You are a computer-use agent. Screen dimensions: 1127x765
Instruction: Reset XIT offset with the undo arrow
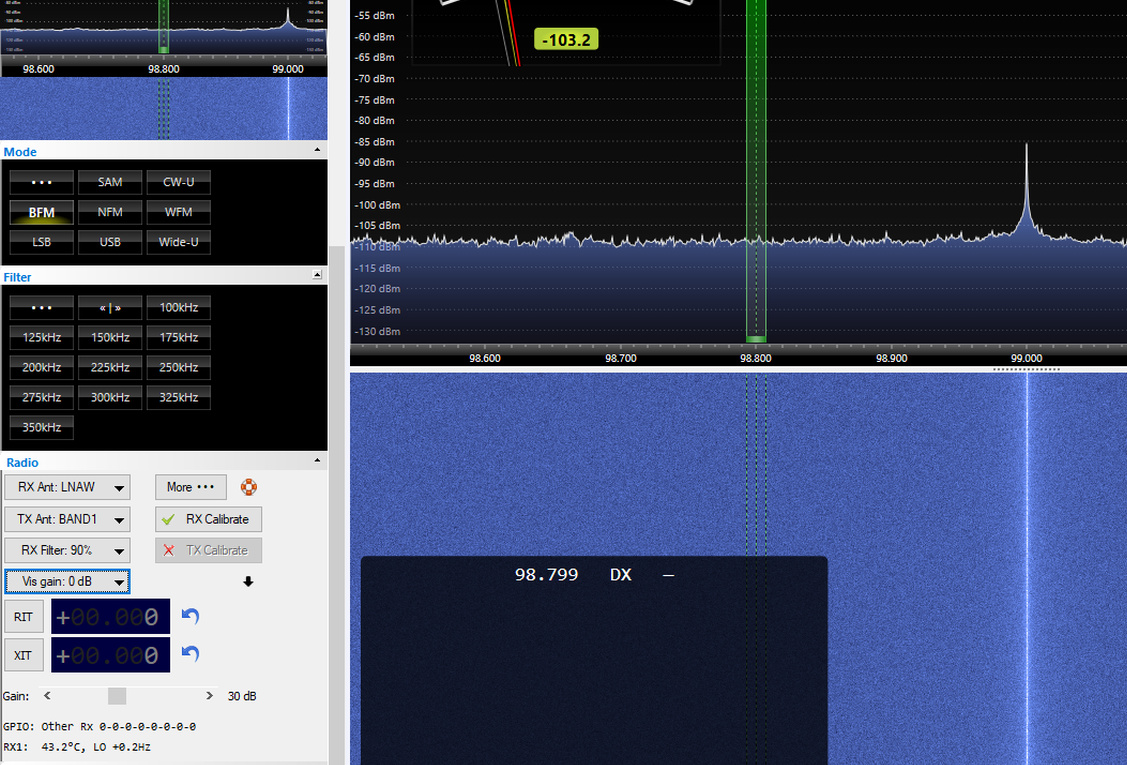tap(190, 654)
